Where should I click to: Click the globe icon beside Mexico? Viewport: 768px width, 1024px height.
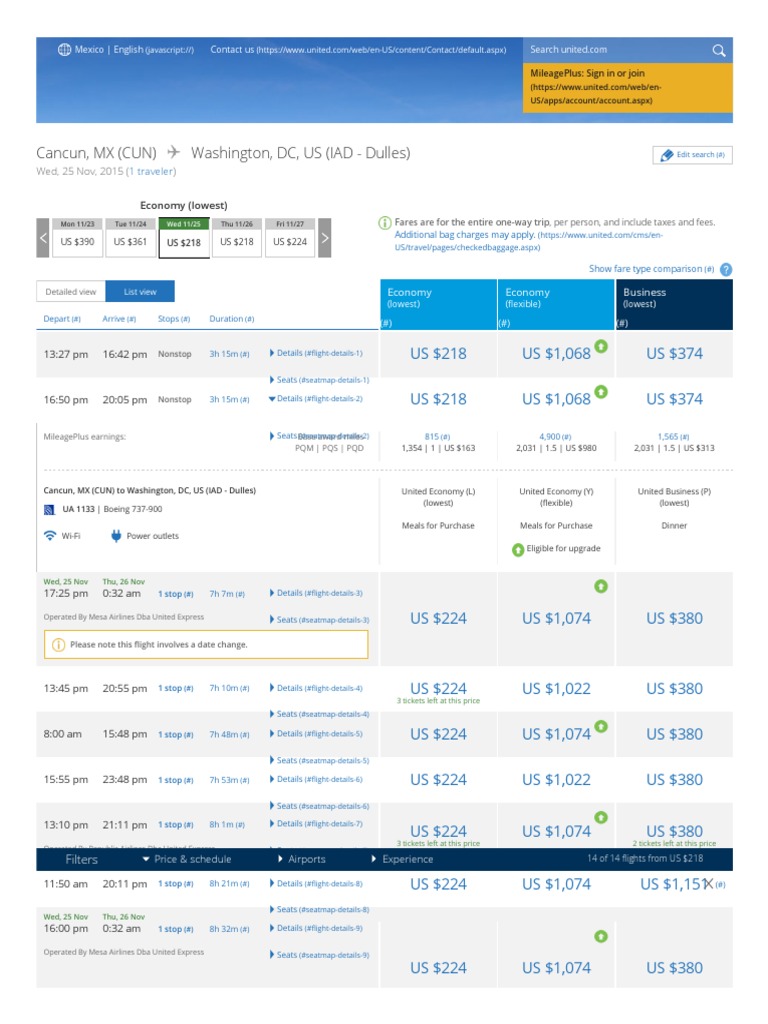tap(63, 49)
